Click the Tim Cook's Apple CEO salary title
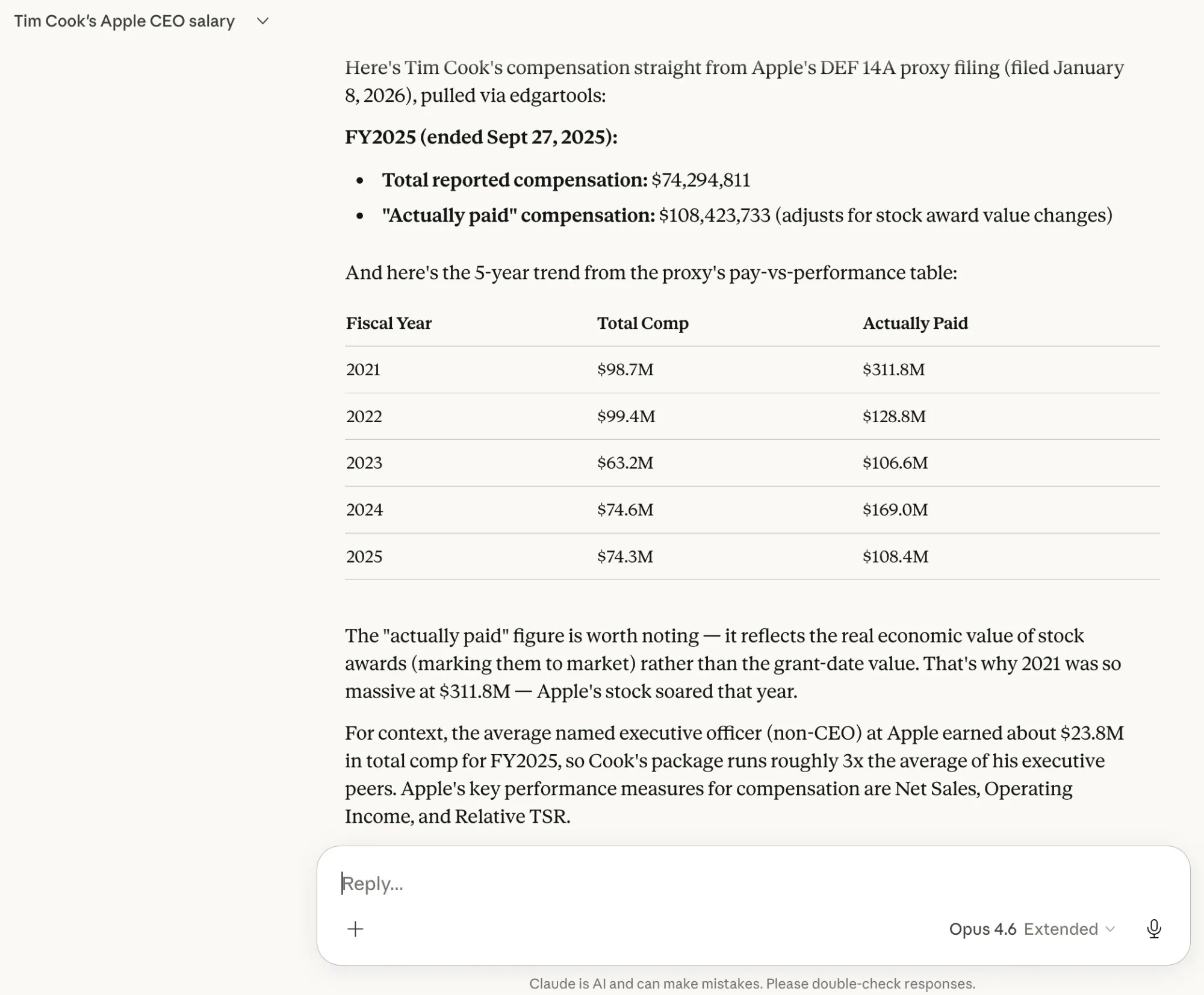Screen dimensions: 1204x995 click(125, 21)
